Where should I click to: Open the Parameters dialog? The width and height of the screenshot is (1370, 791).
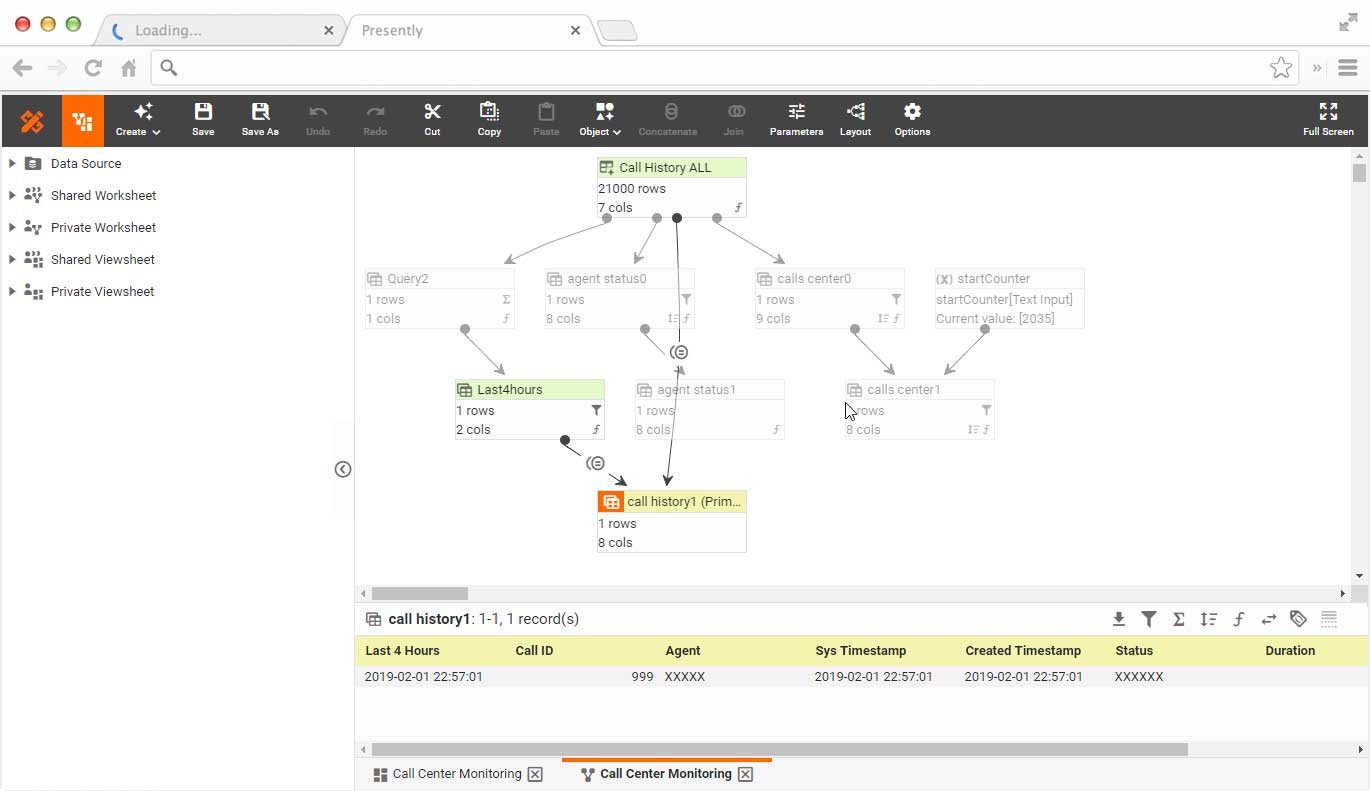[x=796, y=119]
